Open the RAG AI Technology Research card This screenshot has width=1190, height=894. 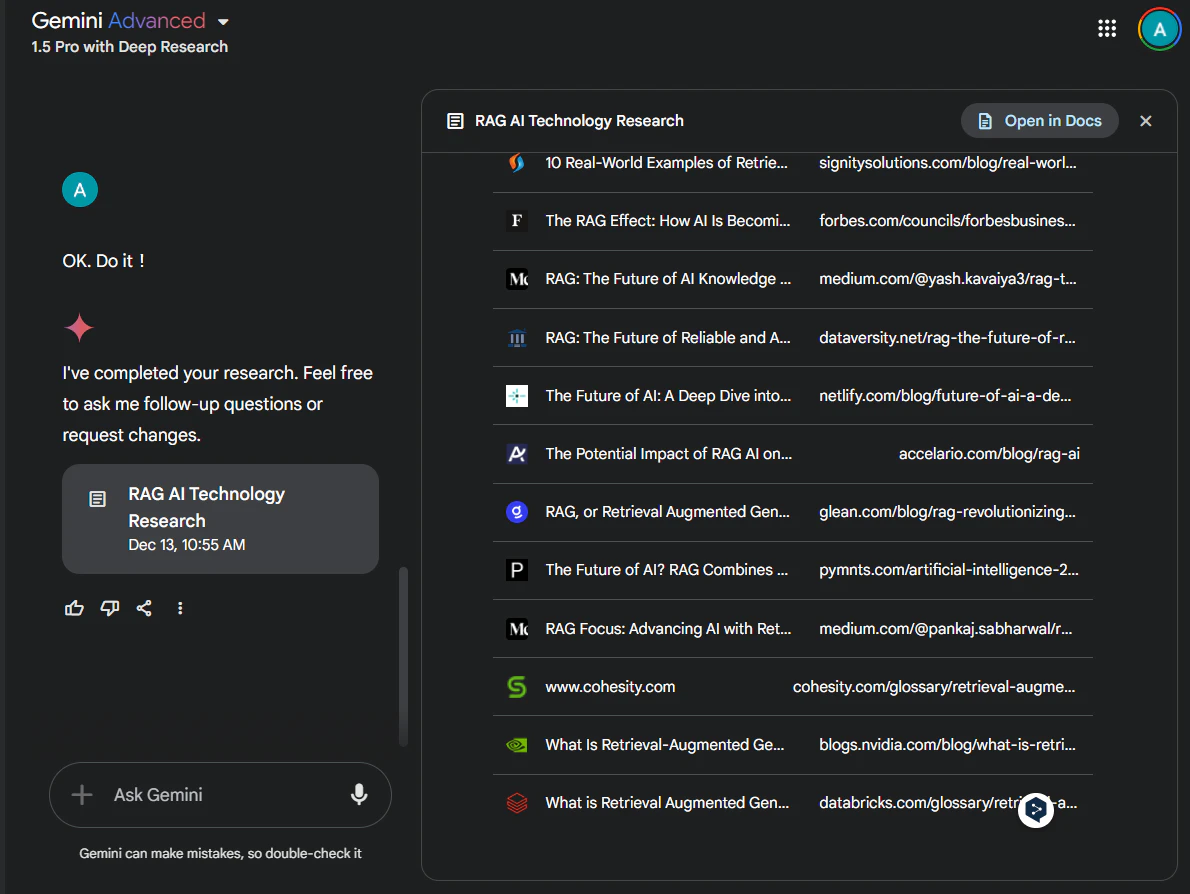click(220, 518)
